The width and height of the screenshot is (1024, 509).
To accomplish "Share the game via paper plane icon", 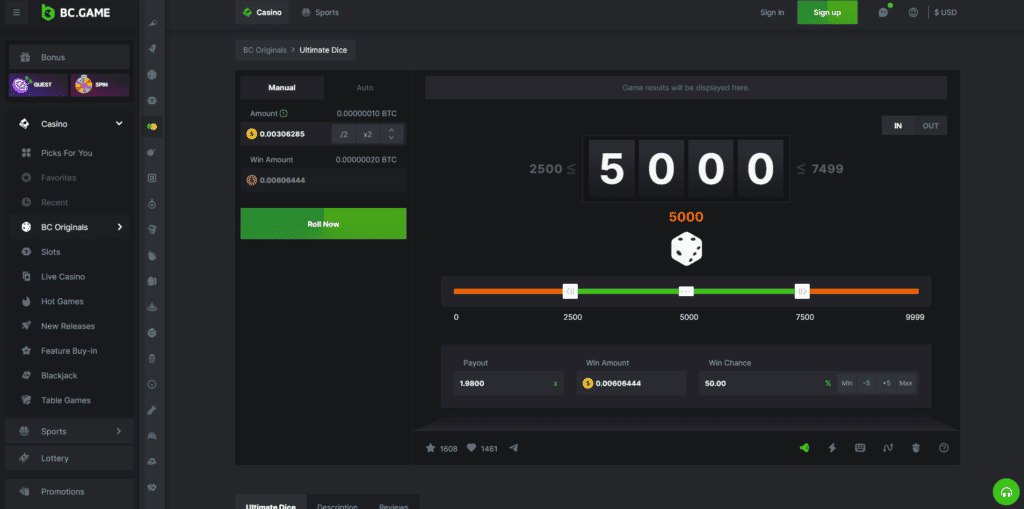I will pos(513,448).
